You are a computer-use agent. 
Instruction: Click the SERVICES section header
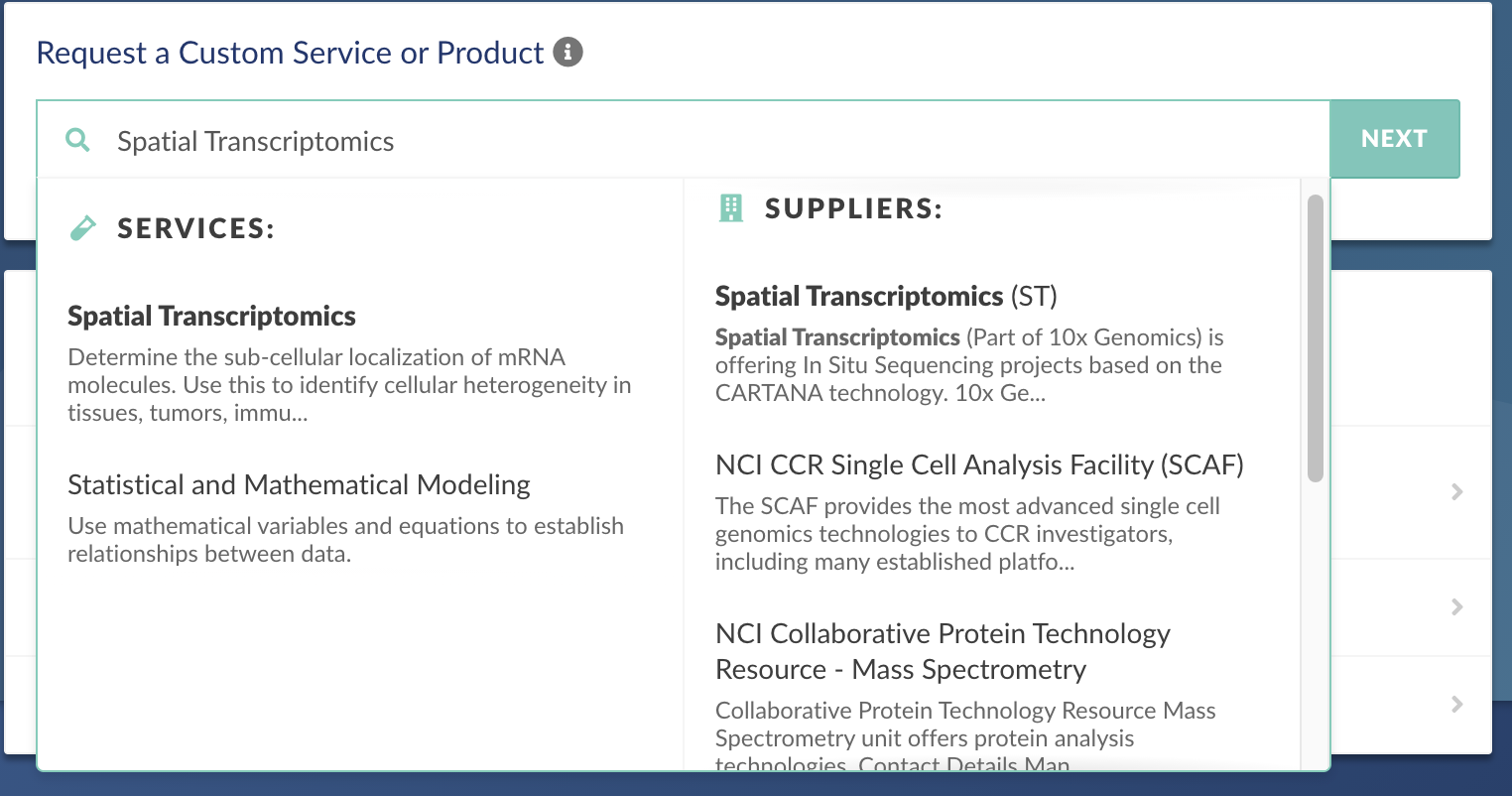pyautogui.click(x=195, y=228)
